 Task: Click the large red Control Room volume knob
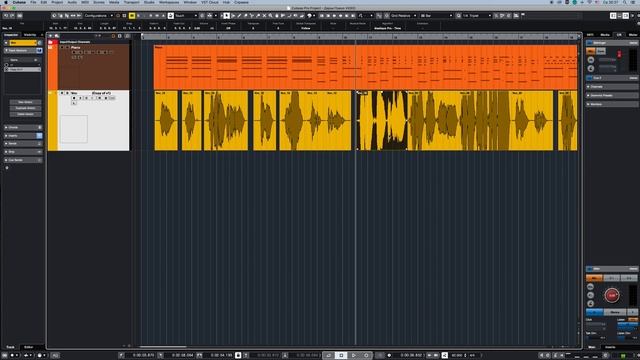point(611,295)
